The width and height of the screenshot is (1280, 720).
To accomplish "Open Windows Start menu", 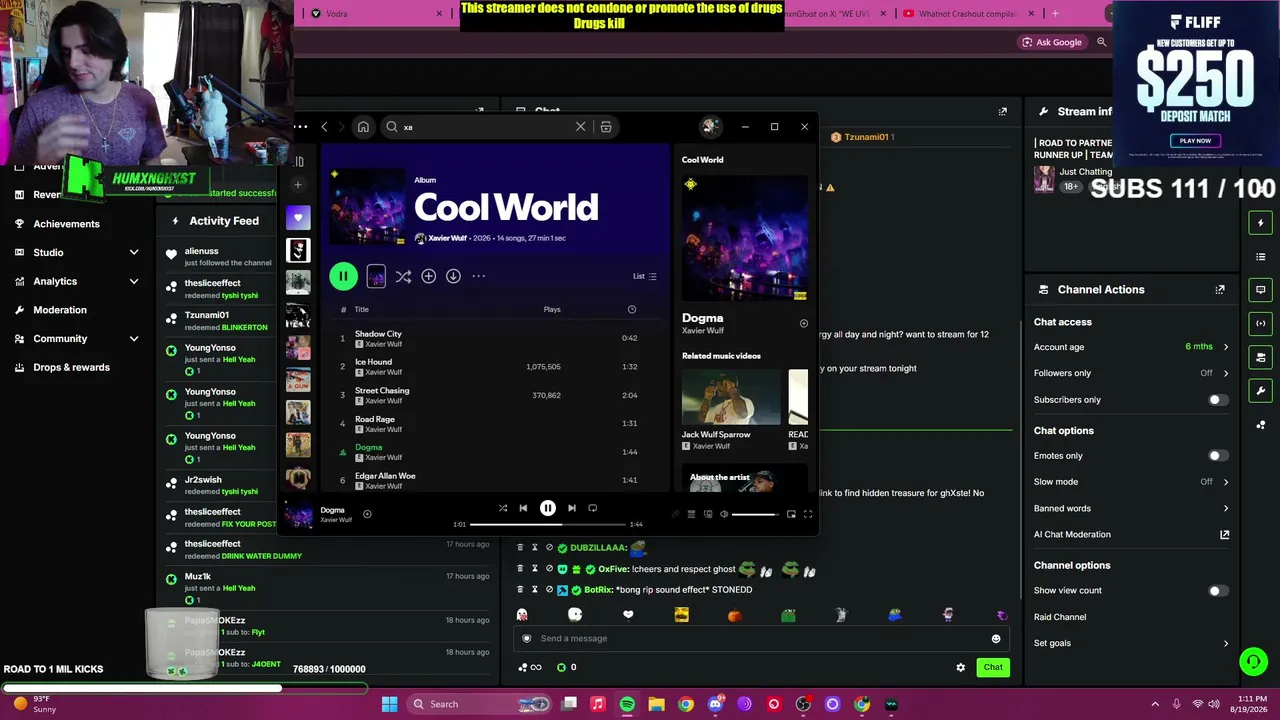I will [x=389, y=704].
